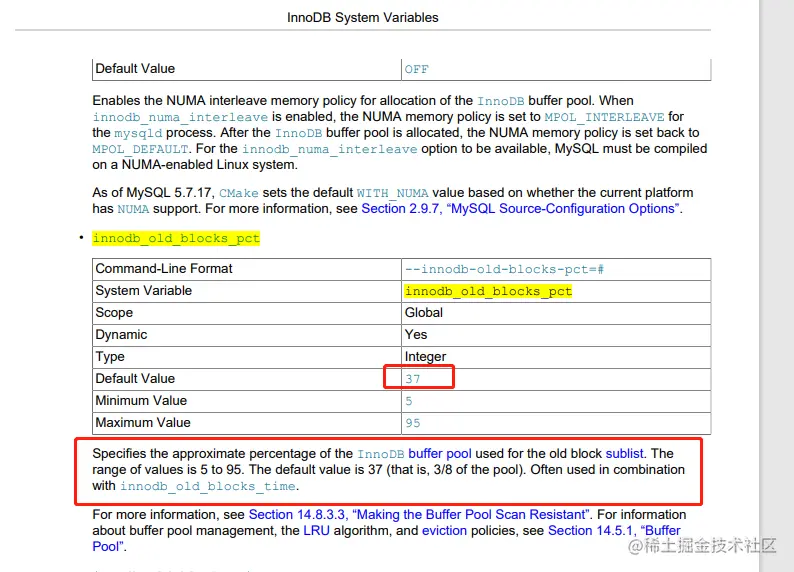The width and height of the screenshot is (794, 572).
Task: Click the "Maximum Value" row label
Action: coord(143,423)
